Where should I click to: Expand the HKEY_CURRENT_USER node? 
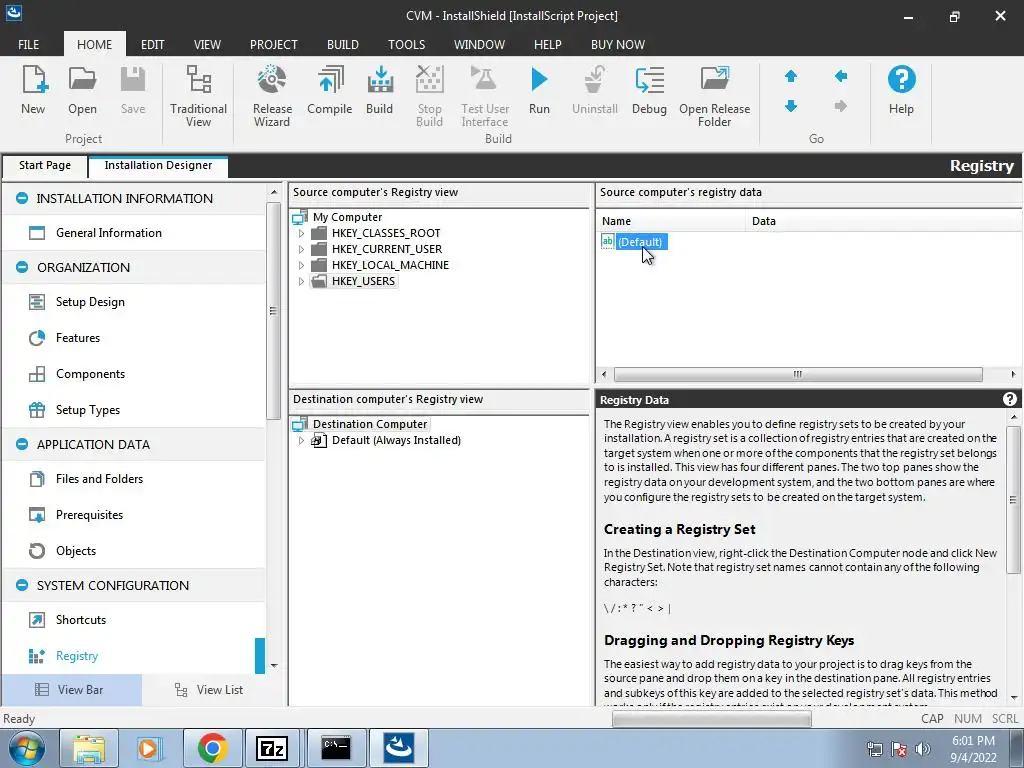coord(301,249)
